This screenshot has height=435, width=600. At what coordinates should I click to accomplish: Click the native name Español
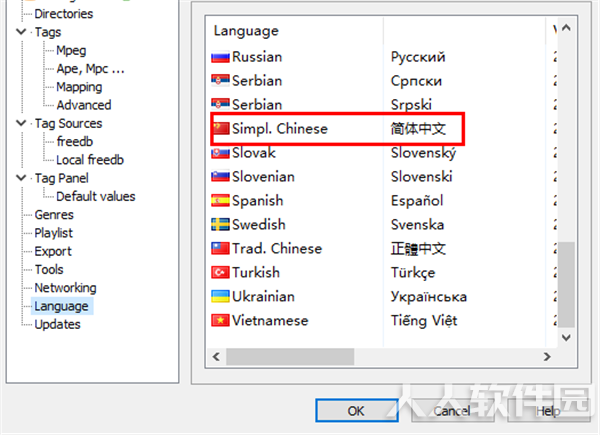(417, 200)
